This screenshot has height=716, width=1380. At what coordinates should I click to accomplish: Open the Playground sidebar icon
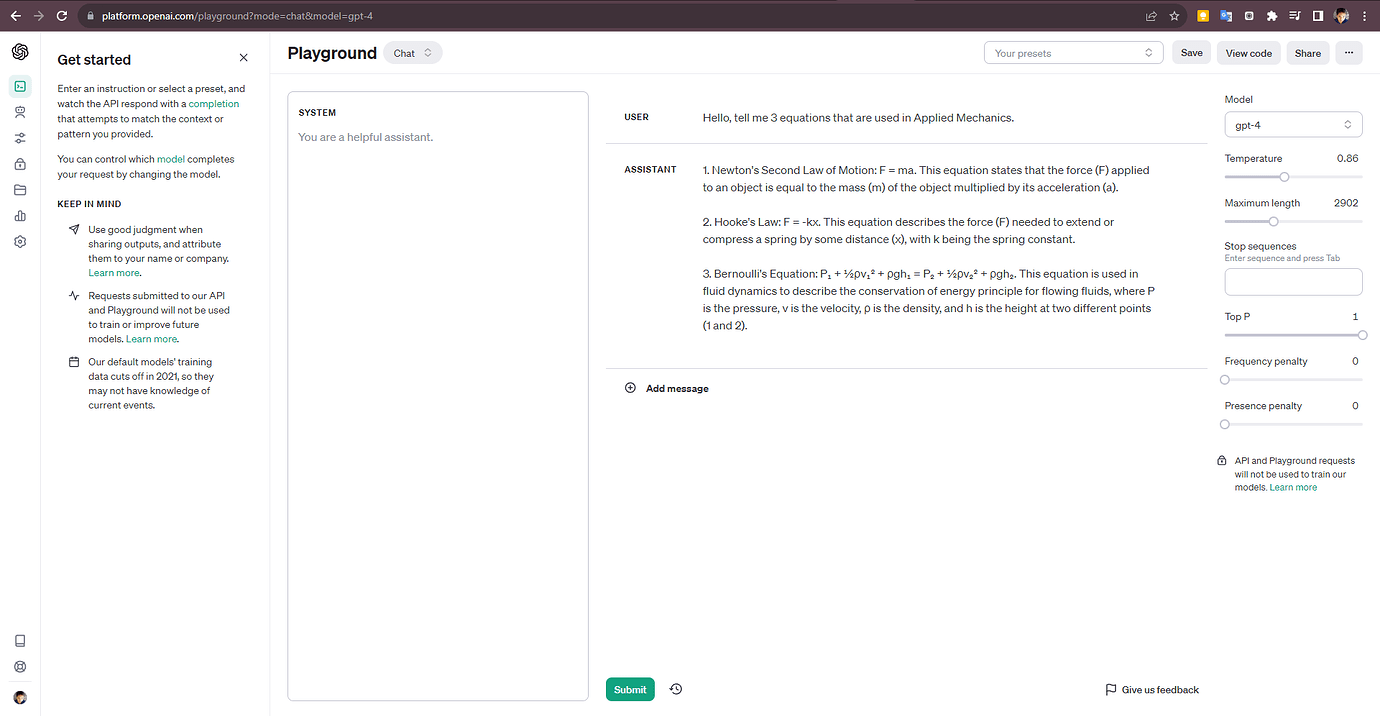tap(20, 86)
